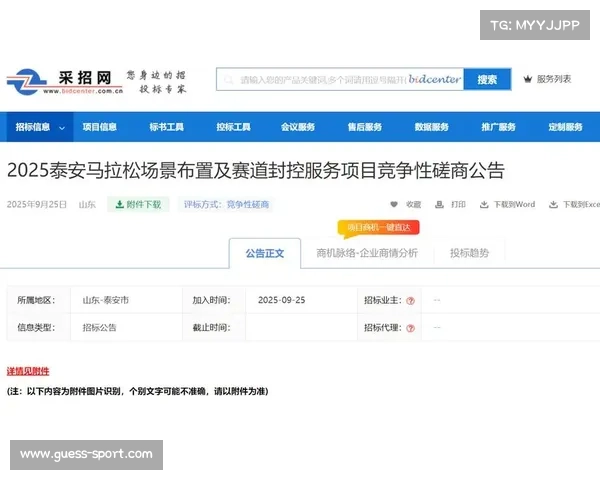600x480 pixels.
Task: Click the heart 收藏 icon
Action: [394, 204]
